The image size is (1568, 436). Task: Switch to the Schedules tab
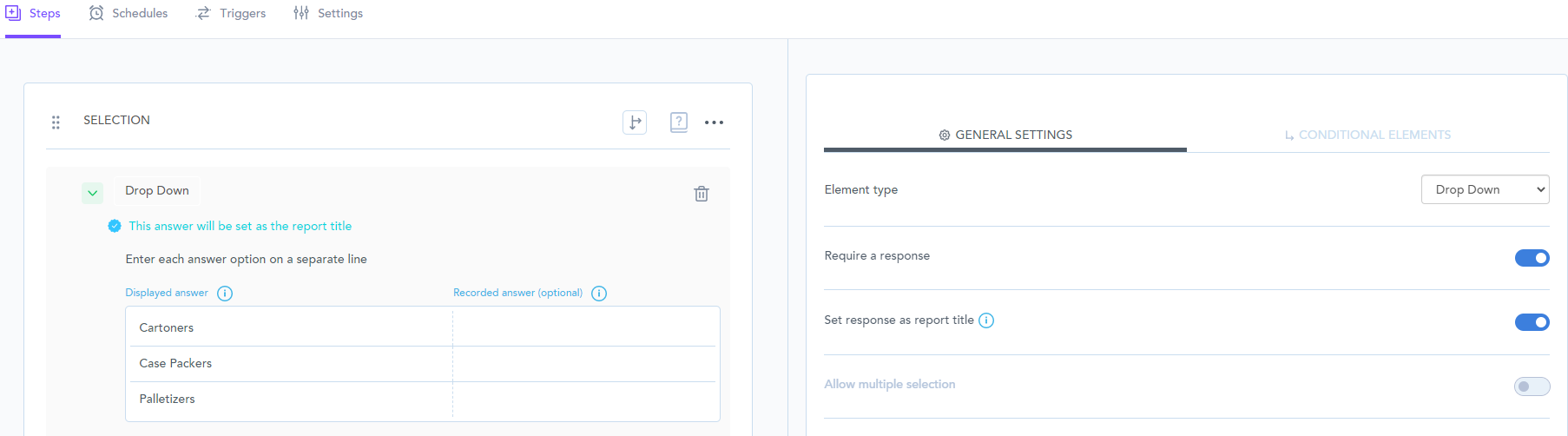click(128, 14)
